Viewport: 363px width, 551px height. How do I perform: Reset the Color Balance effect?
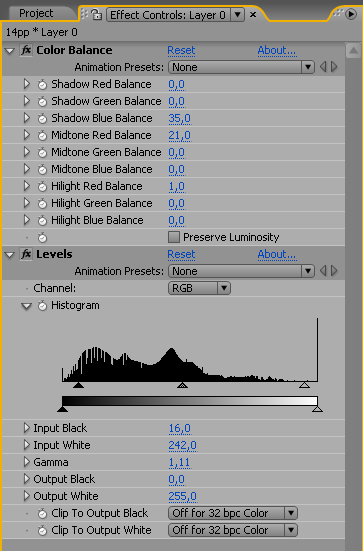point(181,50)
